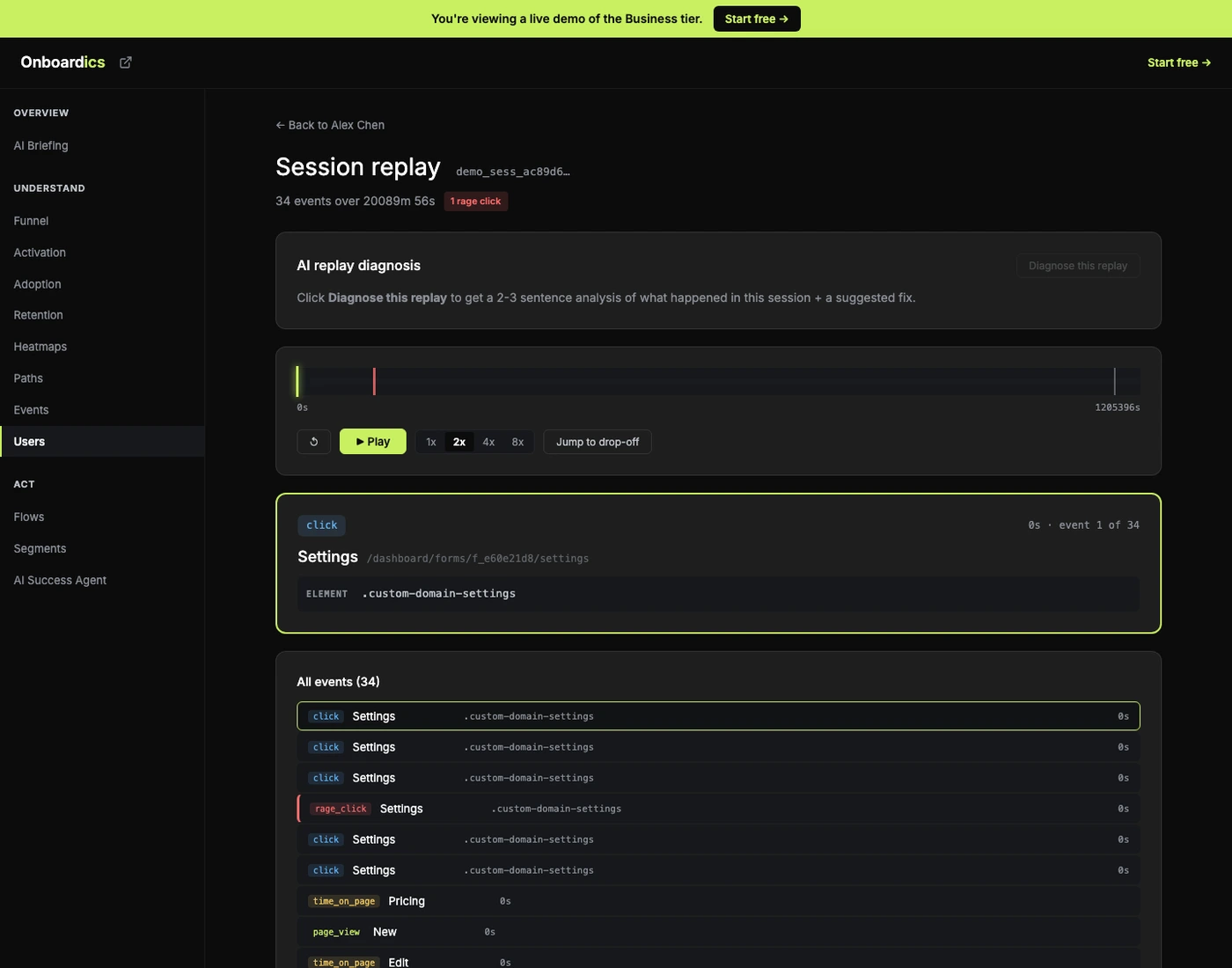Open the AI Success Agent page
The width and height of the screenshot is (1232, 968).
click(60, 580)
